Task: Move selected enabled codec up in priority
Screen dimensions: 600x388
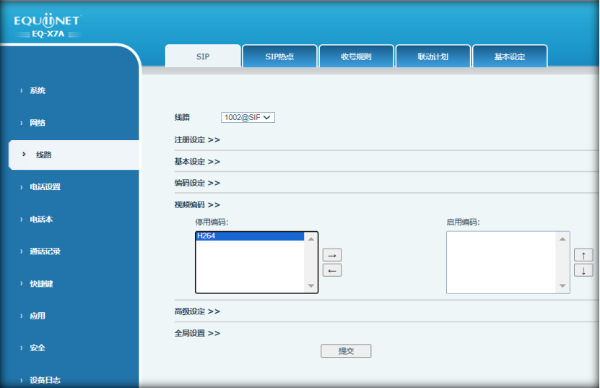Action: tap(584, 255)
